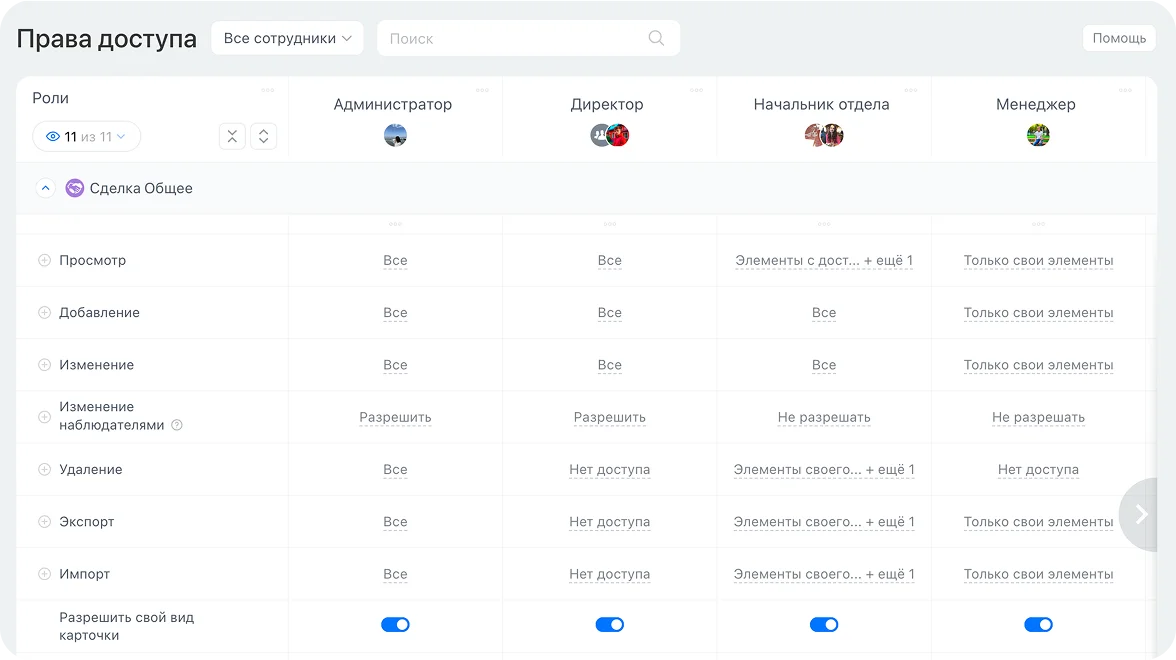Open the Все сотрудники dropdown
The width and height of the screenshot is (1176, 660).
point(287,38)
